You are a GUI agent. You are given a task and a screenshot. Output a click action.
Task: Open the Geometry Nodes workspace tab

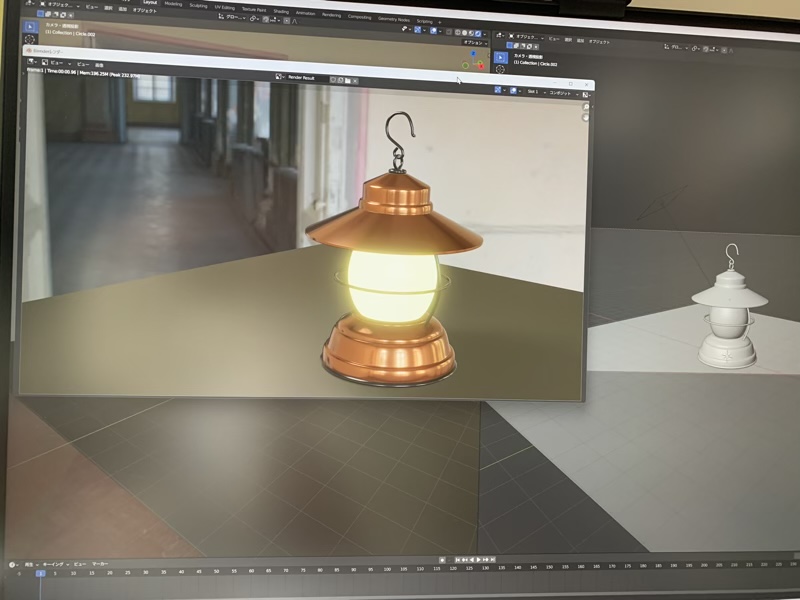click(x=393, y=19)
